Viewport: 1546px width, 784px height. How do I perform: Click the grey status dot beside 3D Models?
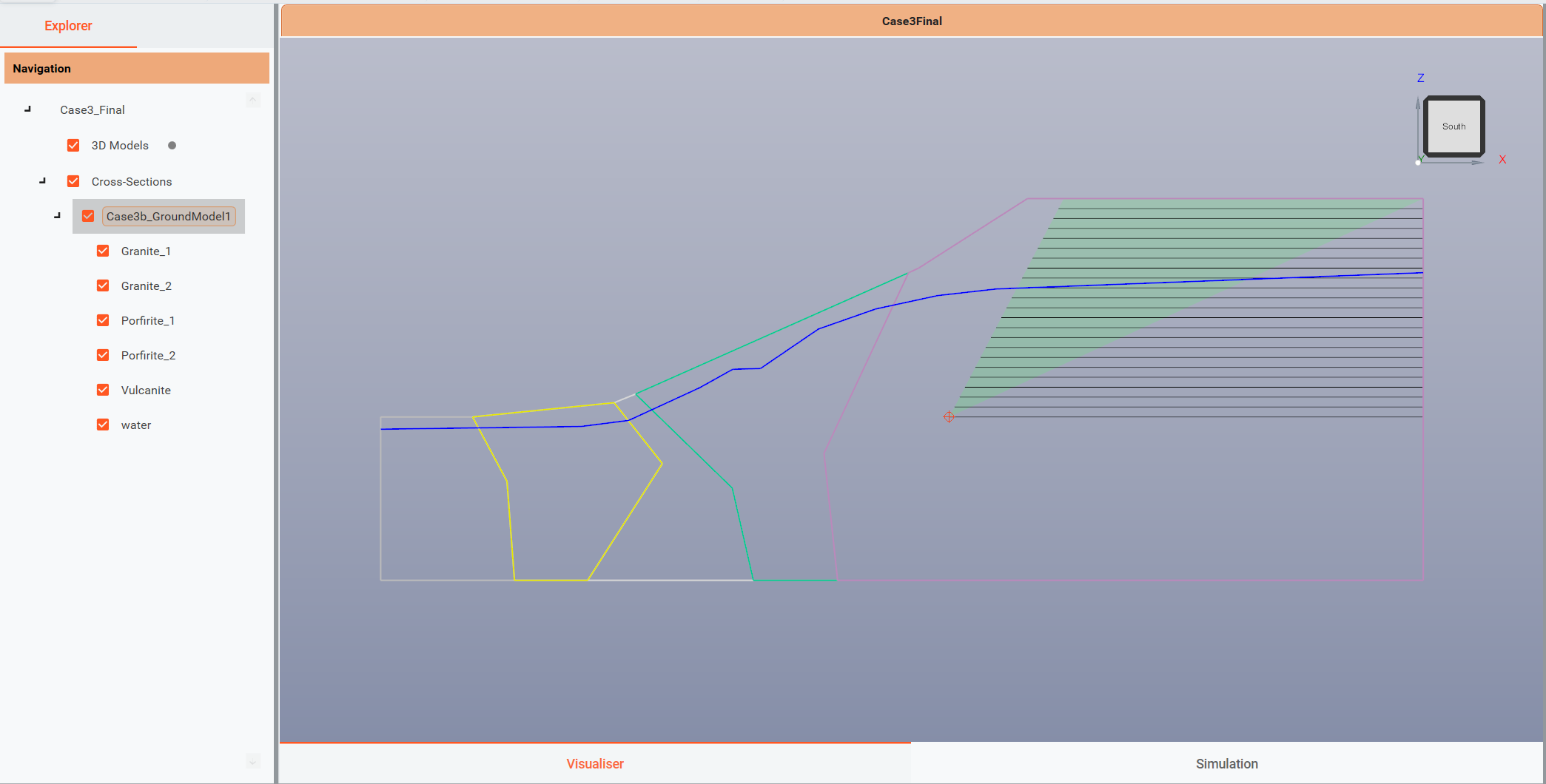(172, 146)
